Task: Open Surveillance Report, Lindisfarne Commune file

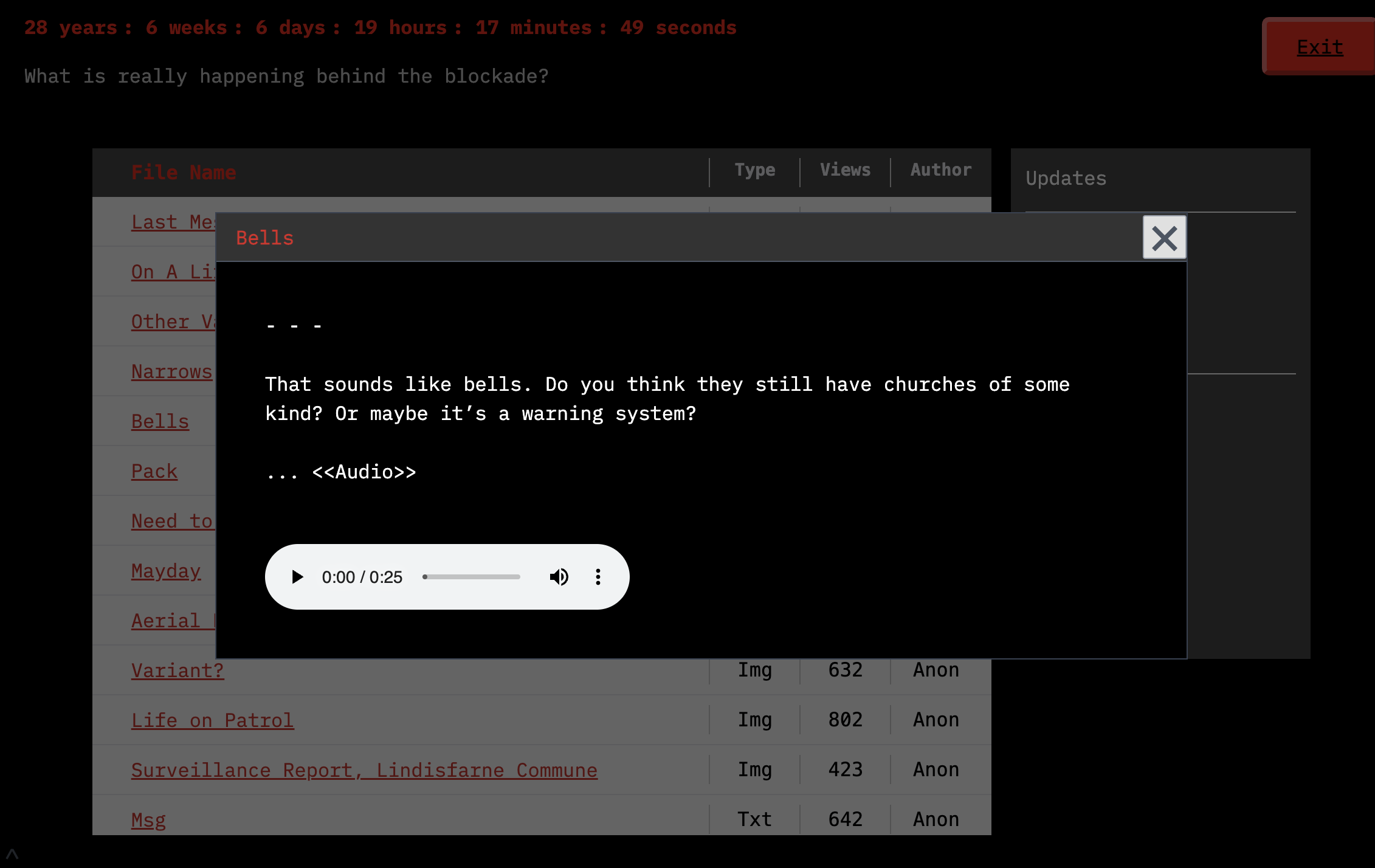Action: point(364,770)
